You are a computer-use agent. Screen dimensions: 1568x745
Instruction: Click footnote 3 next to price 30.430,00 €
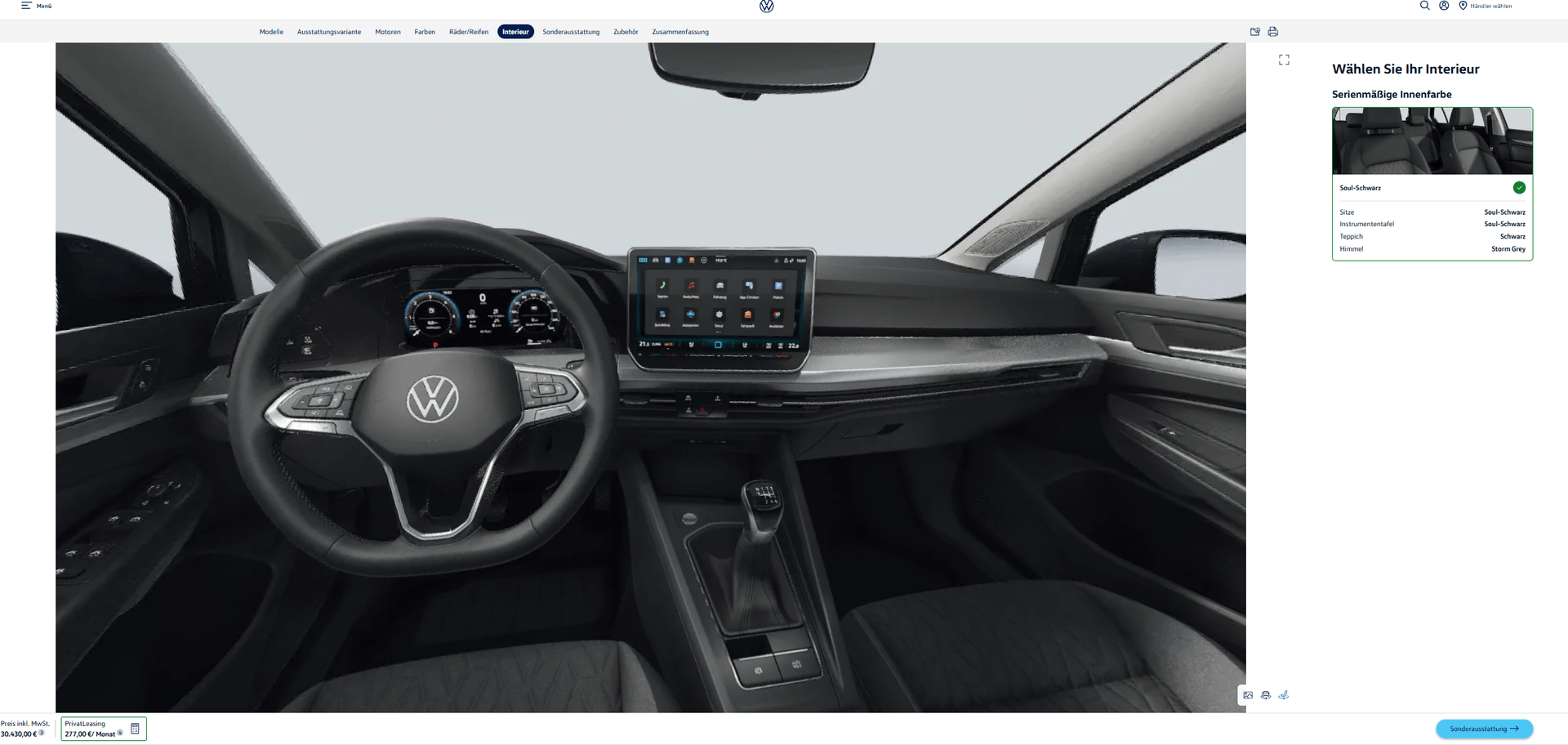click(x=42, y=732)
